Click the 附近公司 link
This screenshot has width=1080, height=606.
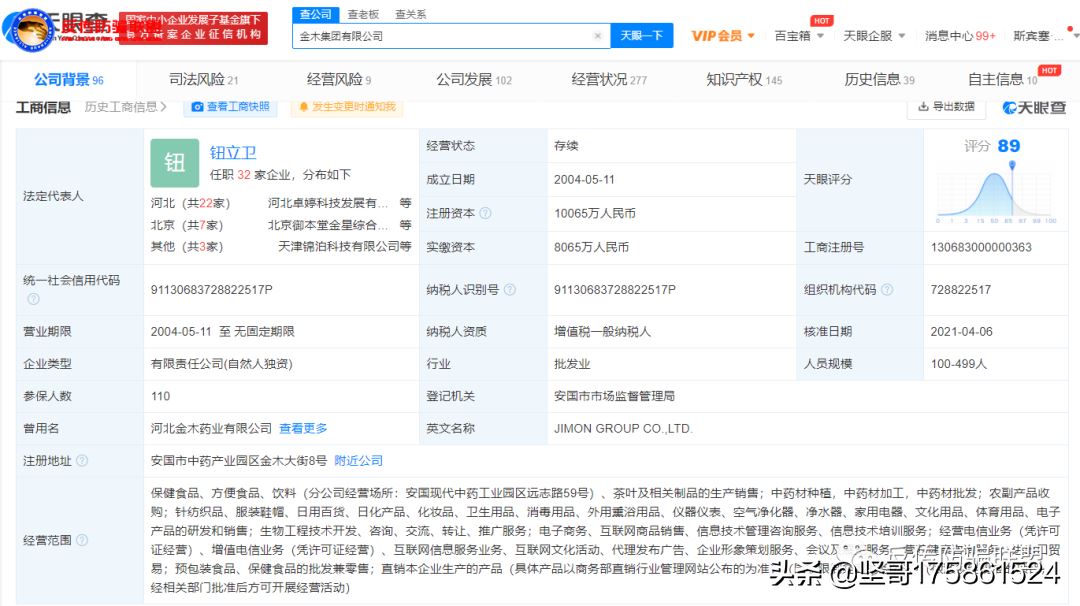tap(358, 461)
